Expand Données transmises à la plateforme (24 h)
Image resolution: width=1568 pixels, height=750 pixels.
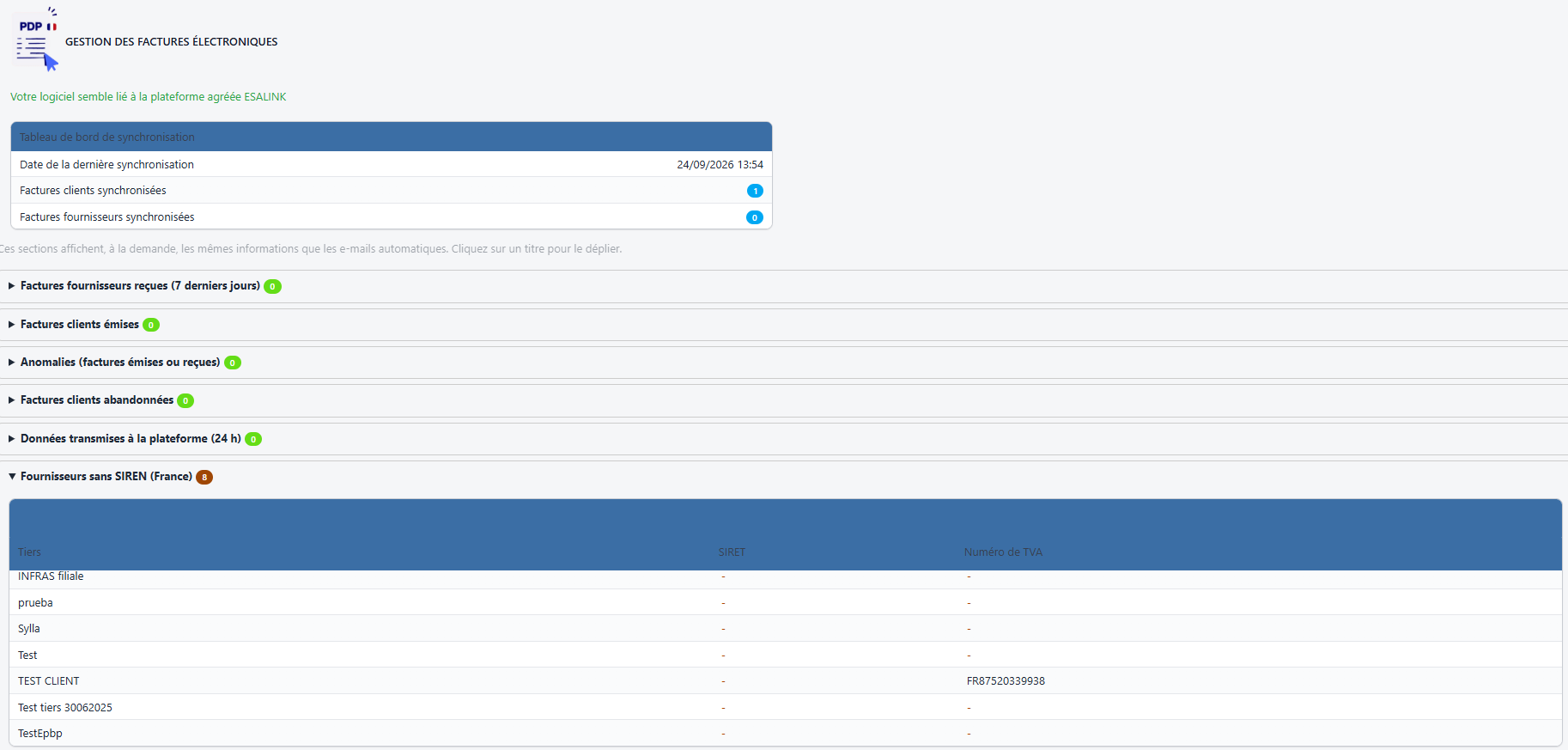click(x=131, y=439)
